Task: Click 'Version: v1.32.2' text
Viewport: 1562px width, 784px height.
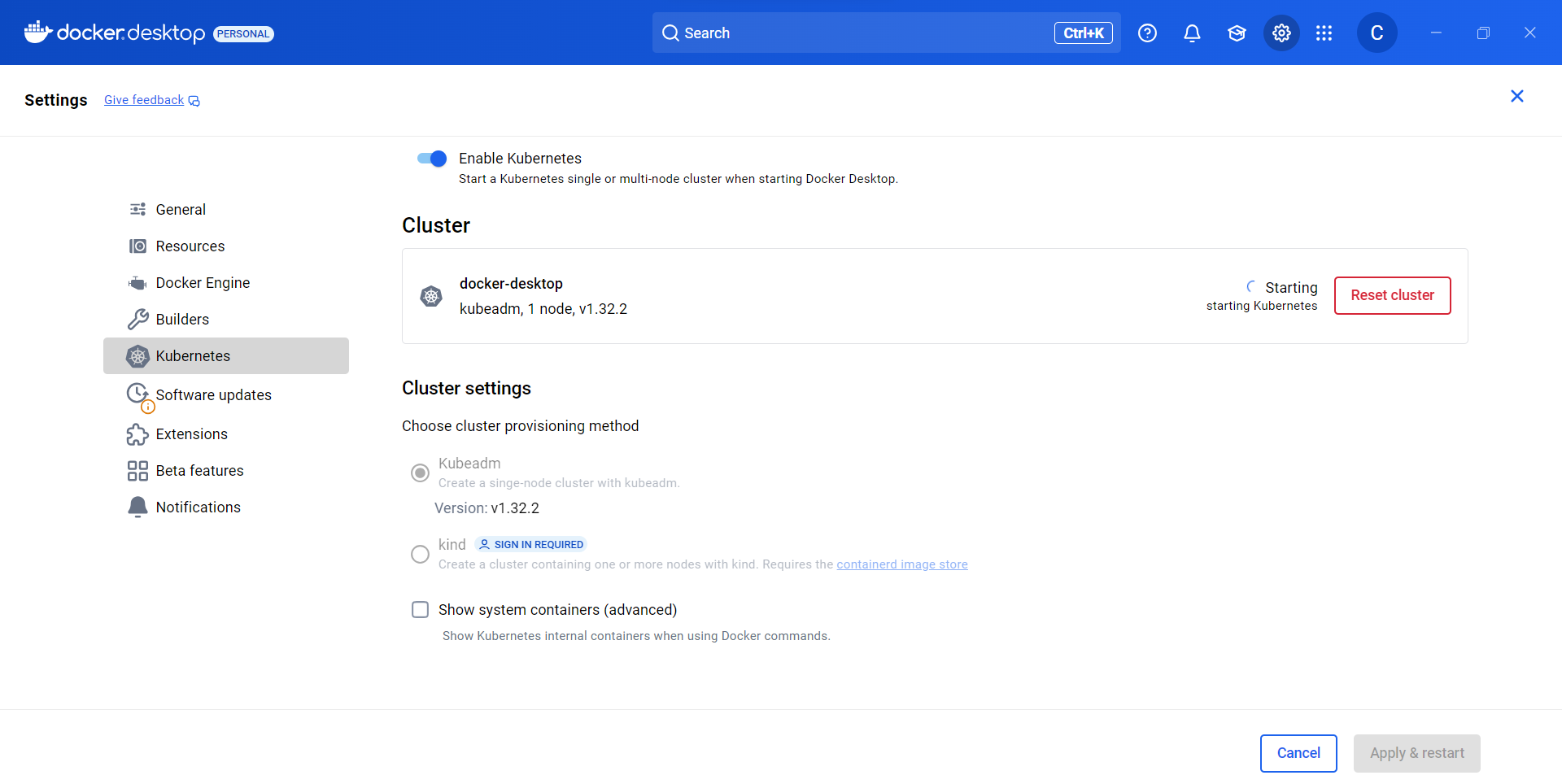Action: tap(486, 508)
